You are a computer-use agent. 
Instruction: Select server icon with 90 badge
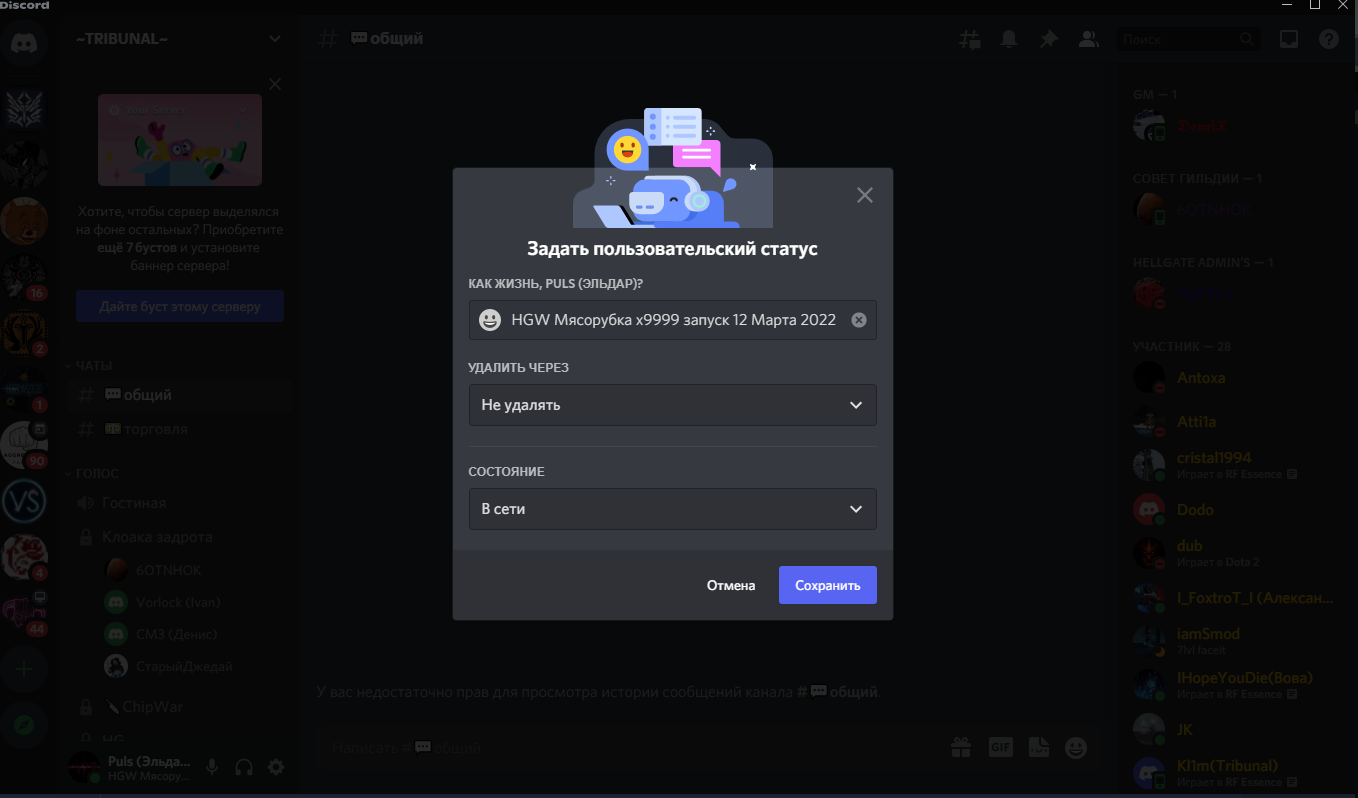click(24, 446)
